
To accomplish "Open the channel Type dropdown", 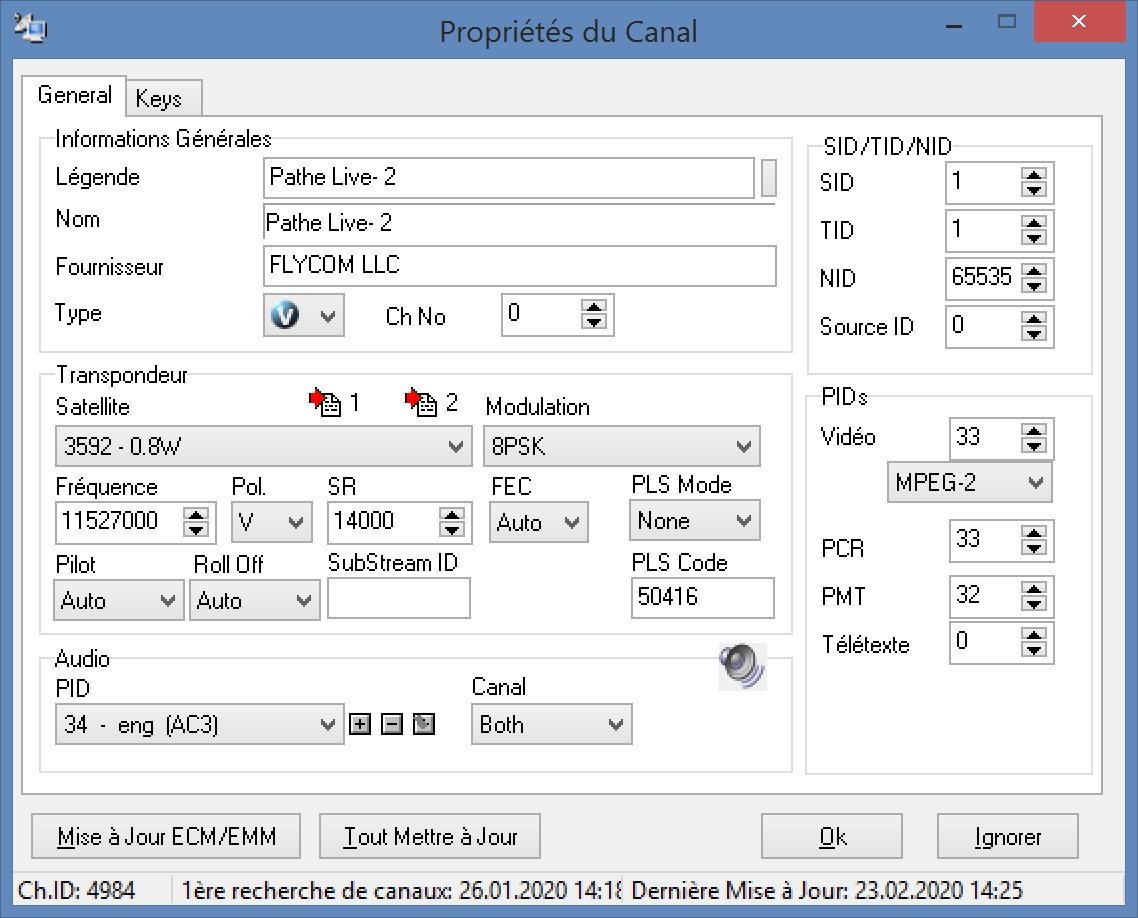I will point(305,315).
